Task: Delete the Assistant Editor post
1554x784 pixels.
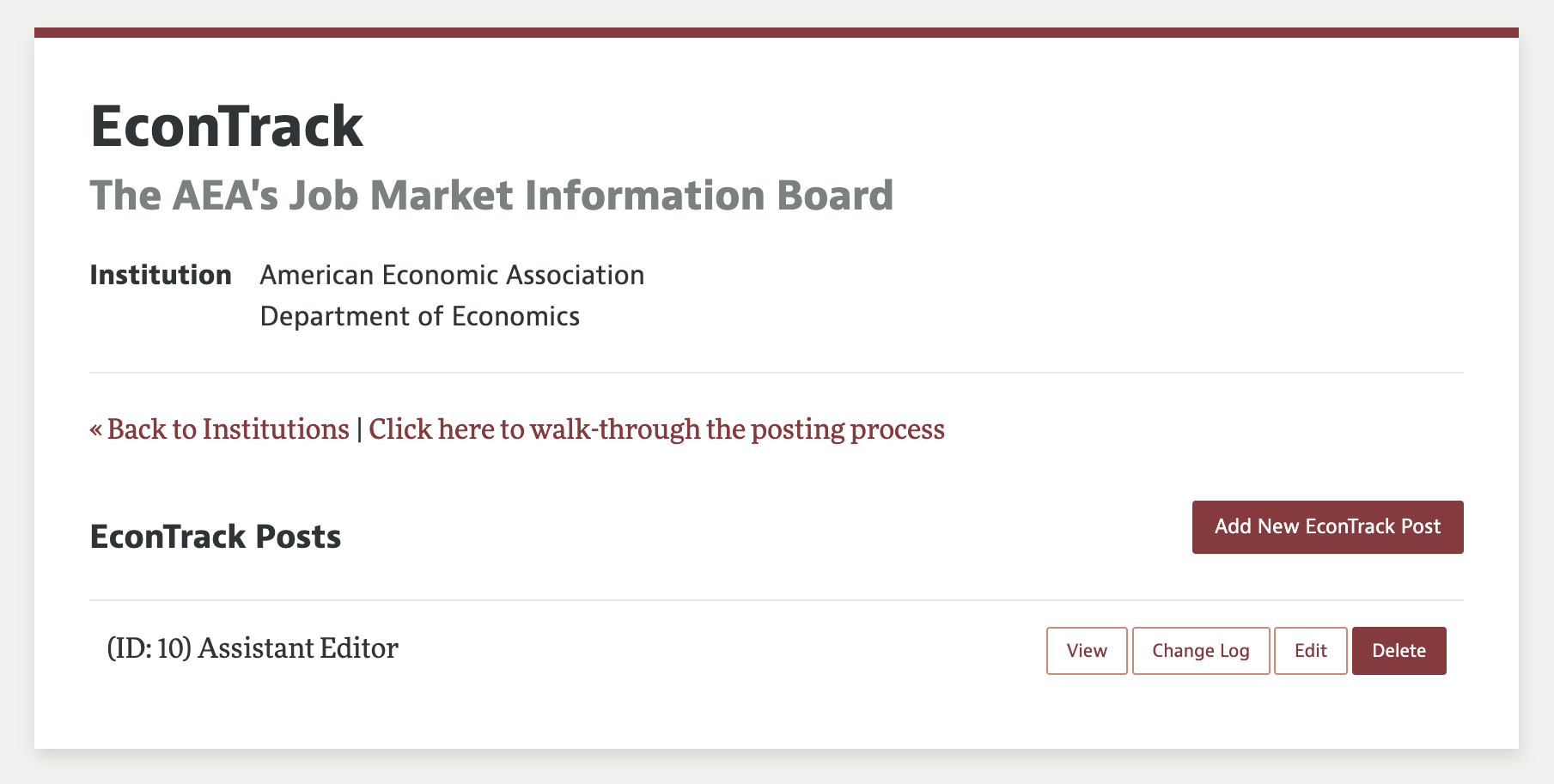Action: click(x=1399, y=651)
